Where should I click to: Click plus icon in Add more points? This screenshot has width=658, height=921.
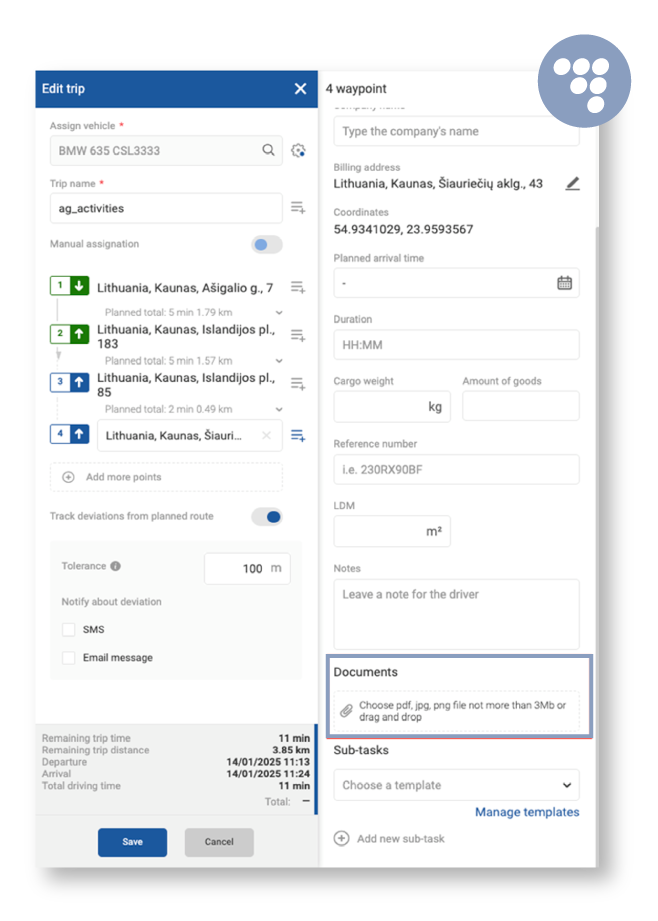[x=68, y=477]
